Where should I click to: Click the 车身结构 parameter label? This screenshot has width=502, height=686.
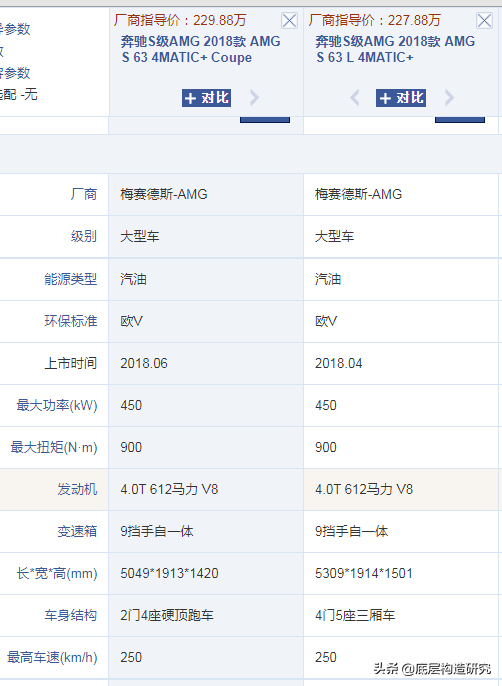click(70, 615)
